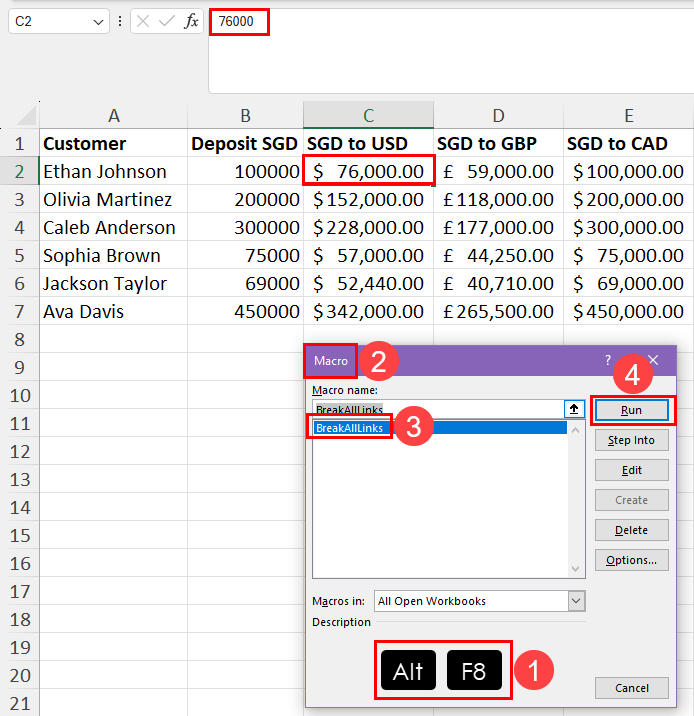Select BreakAllLinks in the macro list
Viewport: 694px width, 716px height.
(440, 428)
